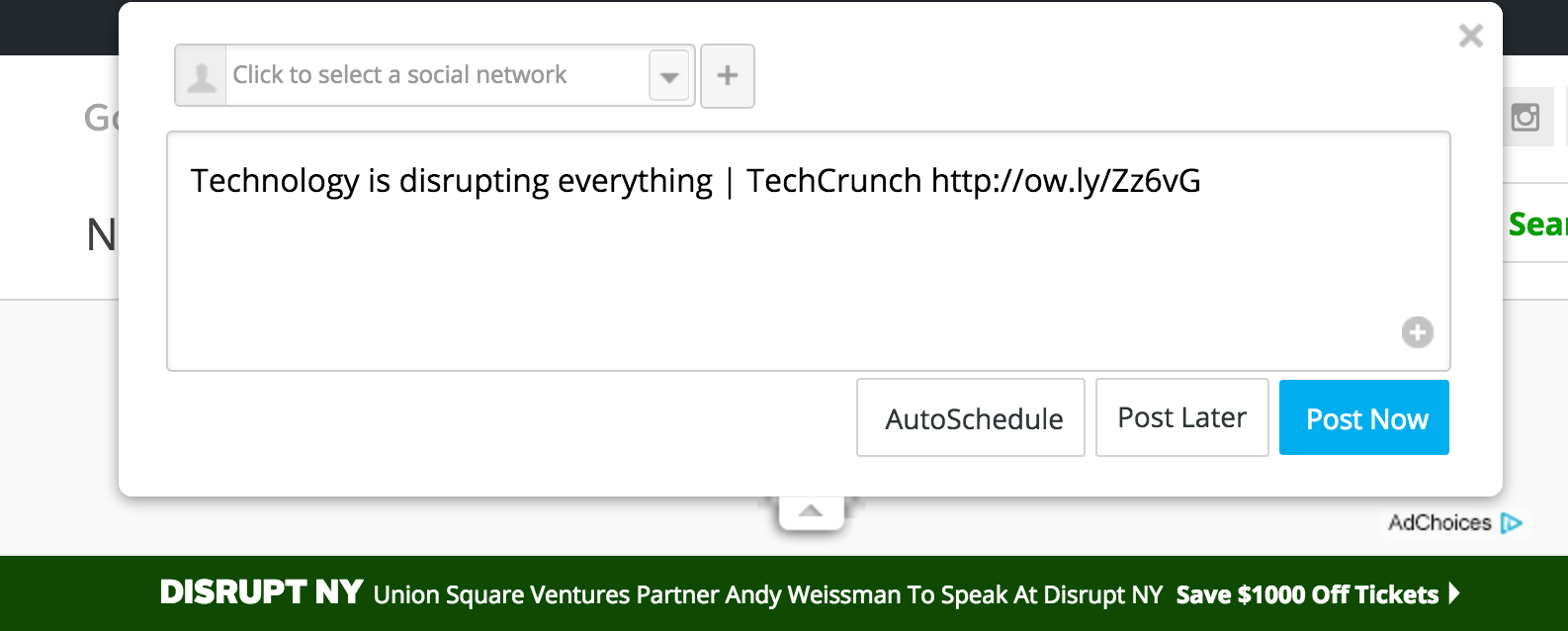The height and width of the screenshot is (631, 1568).
Task: Expand the social network dropdown arrow
Action: click(669, 76)
